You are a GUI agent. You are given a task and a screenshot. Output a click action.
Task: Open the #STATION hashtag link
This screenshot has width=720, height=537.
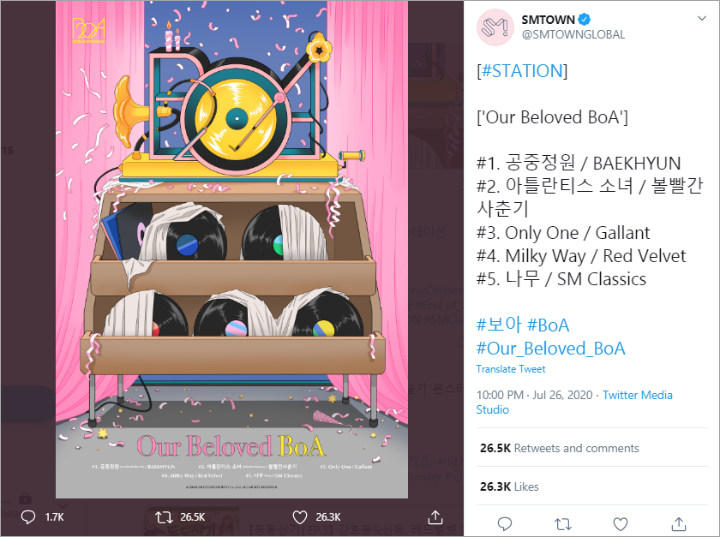[x=522, y=71]
